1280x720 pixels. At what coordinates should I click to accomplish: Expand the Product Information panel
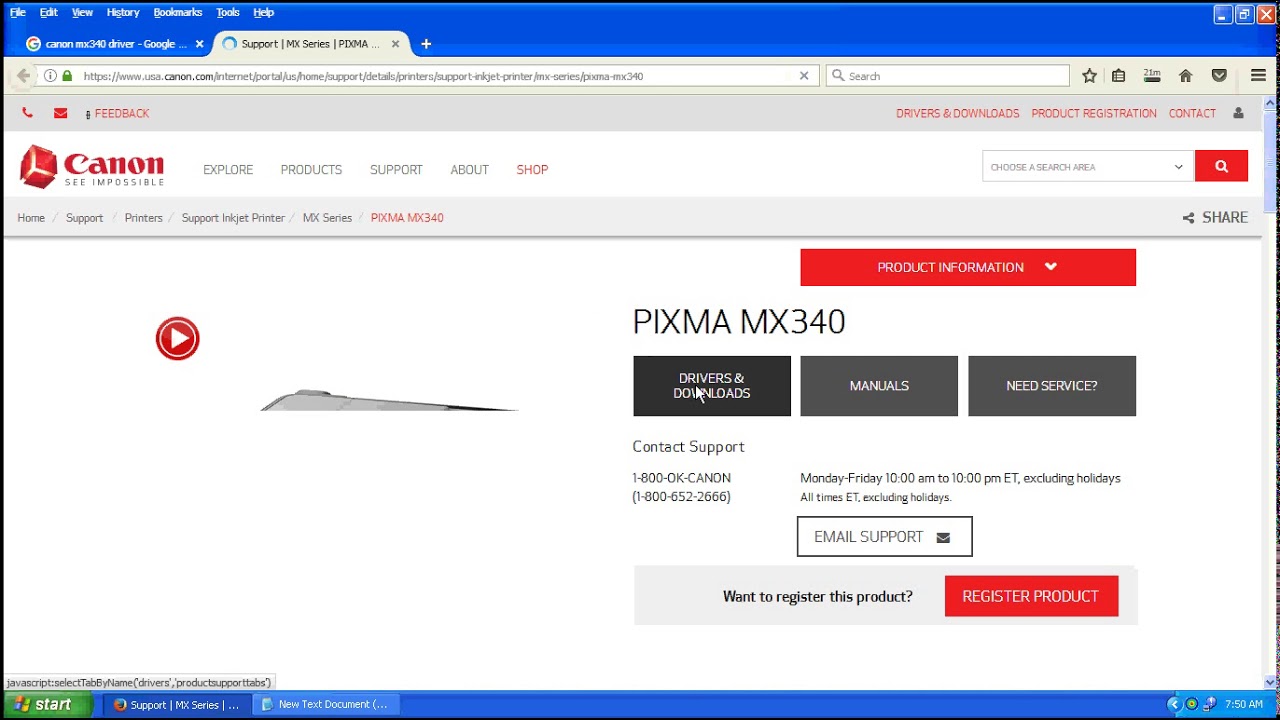[968, 267]
